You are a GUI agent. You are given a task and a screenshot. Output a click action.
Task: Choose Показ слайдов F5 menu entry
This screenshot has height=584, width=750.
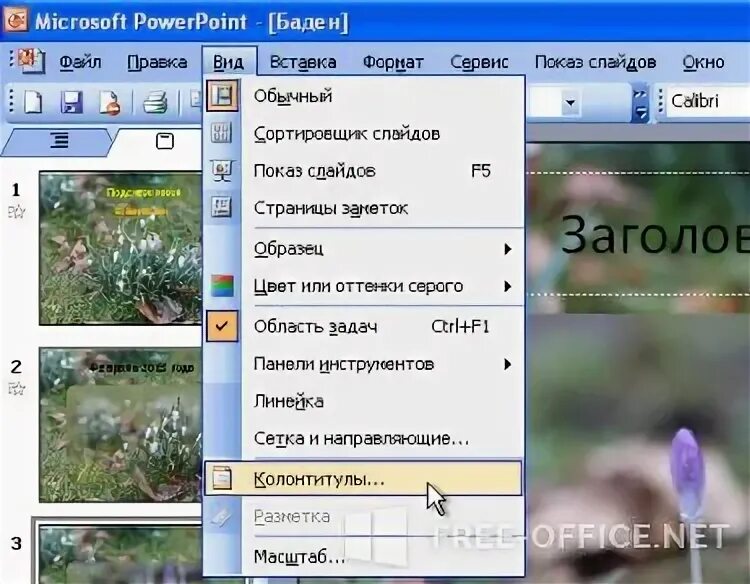(364, 171)
